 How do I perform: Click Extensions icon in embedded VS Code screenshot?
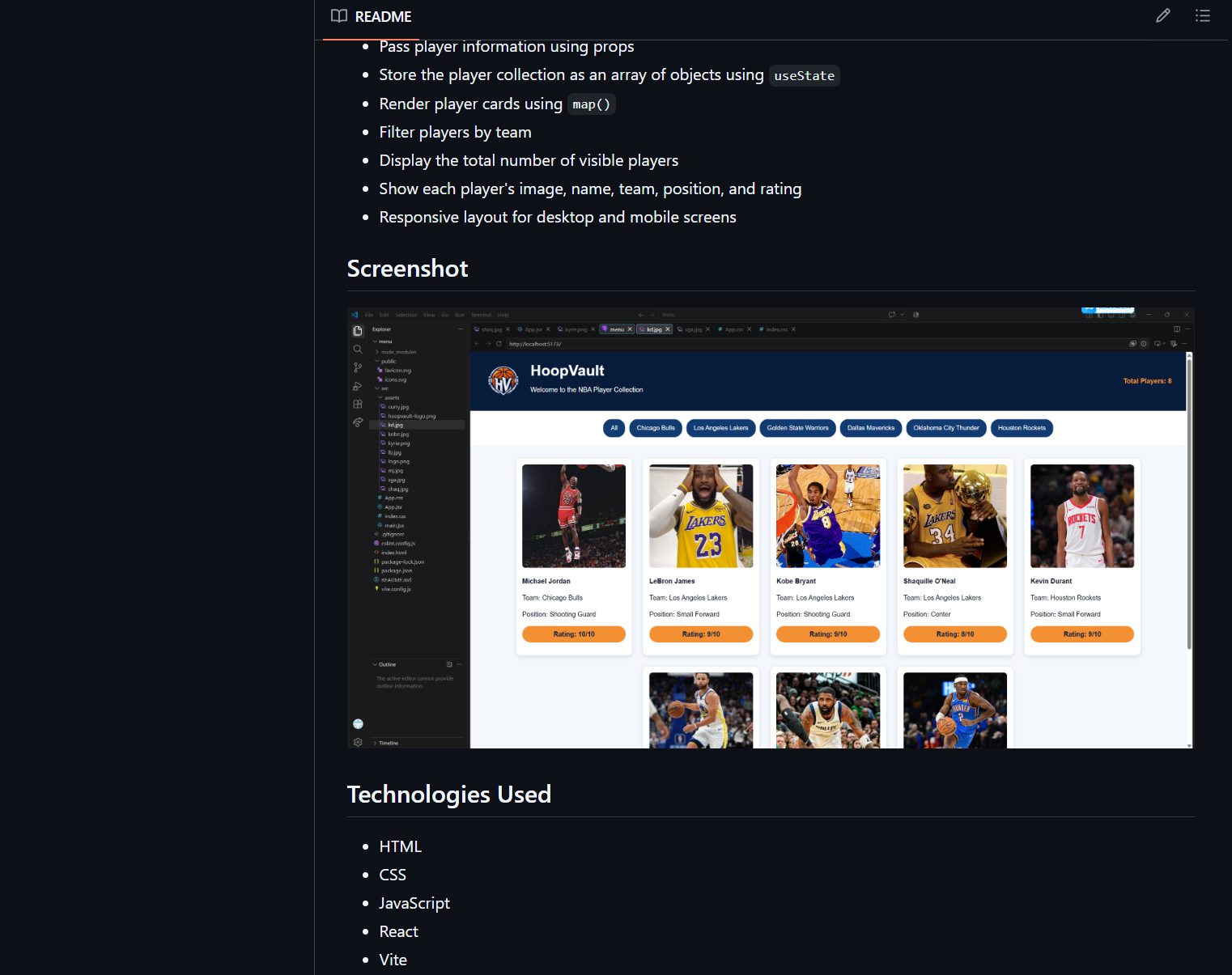[358, 404]
